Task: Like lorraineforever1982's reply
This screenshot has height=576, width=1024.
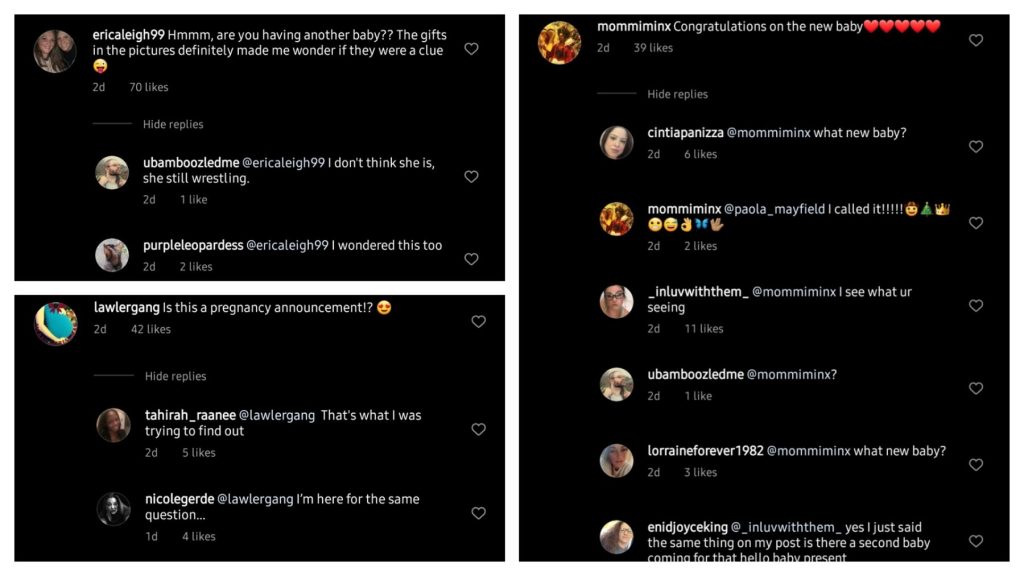Action: [976, 465]
